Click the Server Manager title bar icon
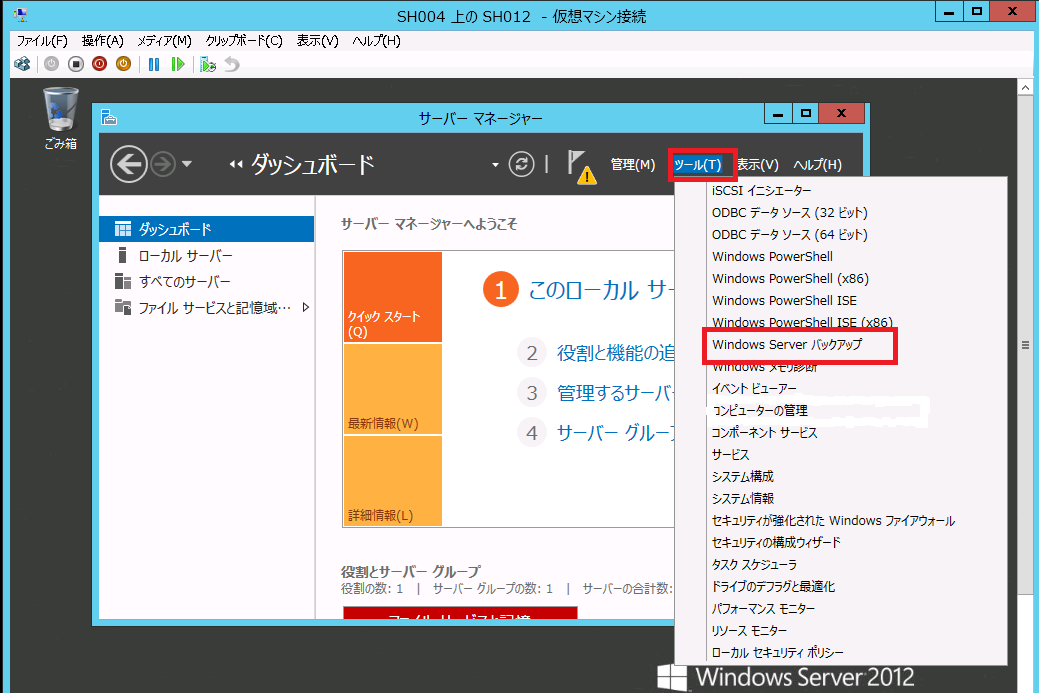The width and height of the screenshot is (1039, 693). tap(109, 118)
